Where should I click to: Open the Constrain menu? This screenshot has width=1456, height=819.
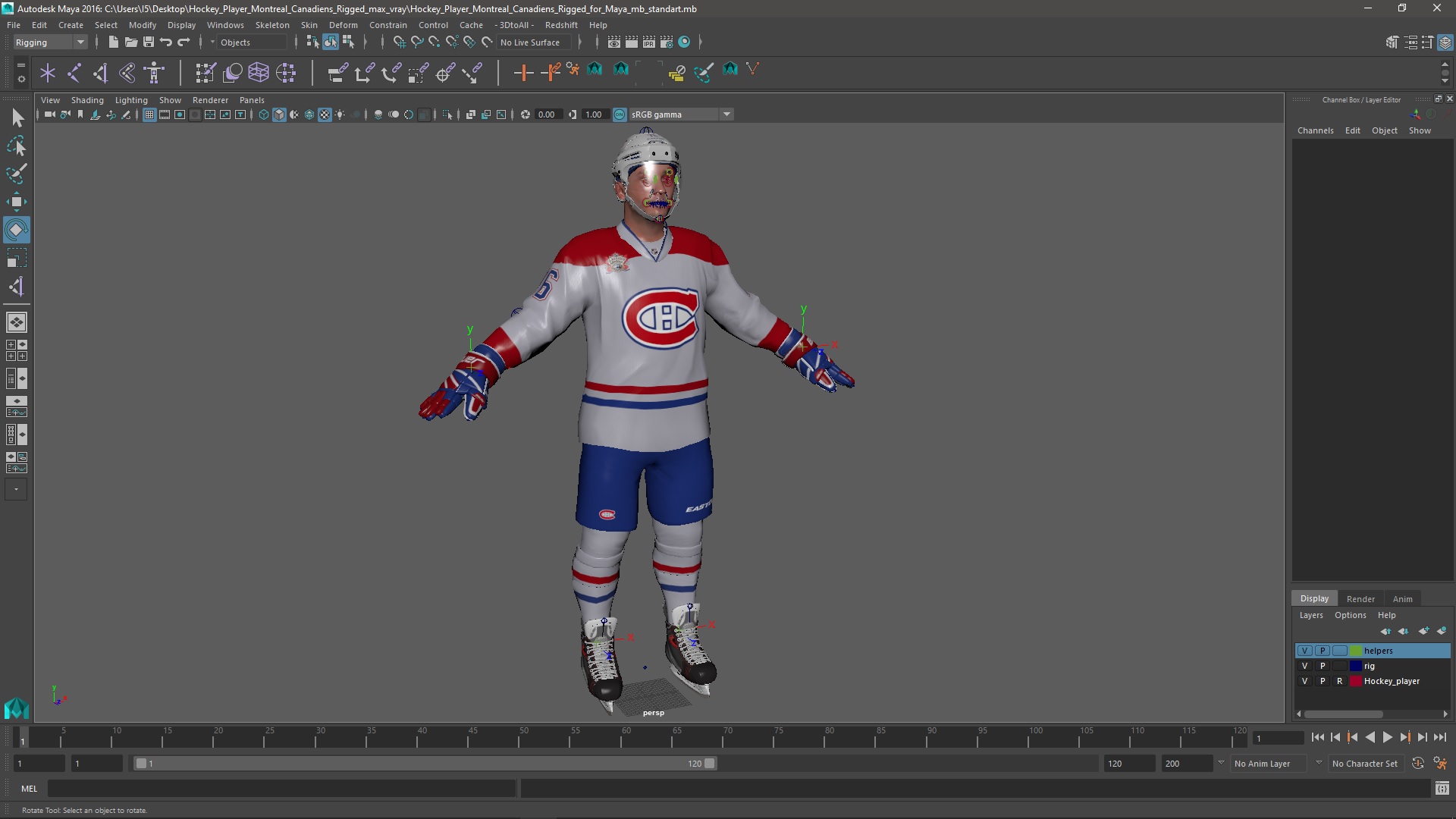388,25
